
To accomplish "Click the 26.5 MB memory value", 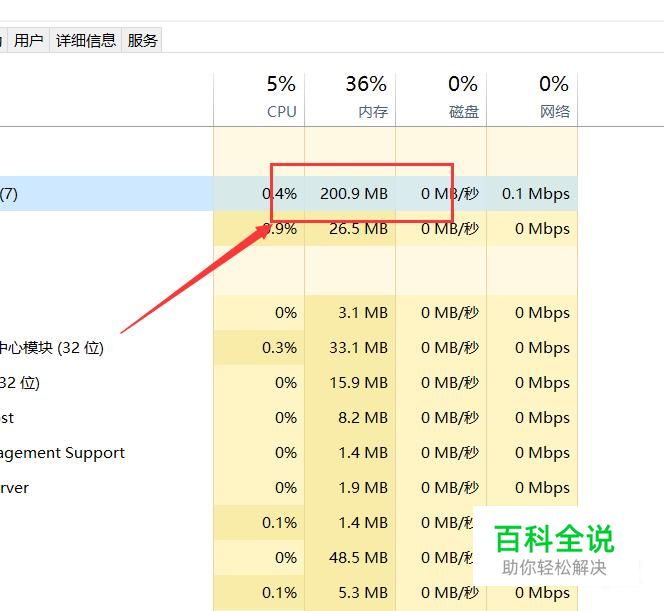I will click(358, 229).
